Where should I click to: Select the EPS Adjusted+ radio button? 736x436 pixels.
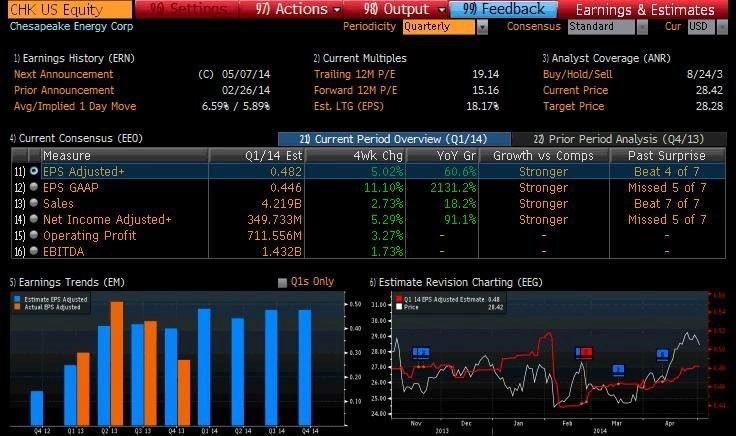(x=33, y=171)
